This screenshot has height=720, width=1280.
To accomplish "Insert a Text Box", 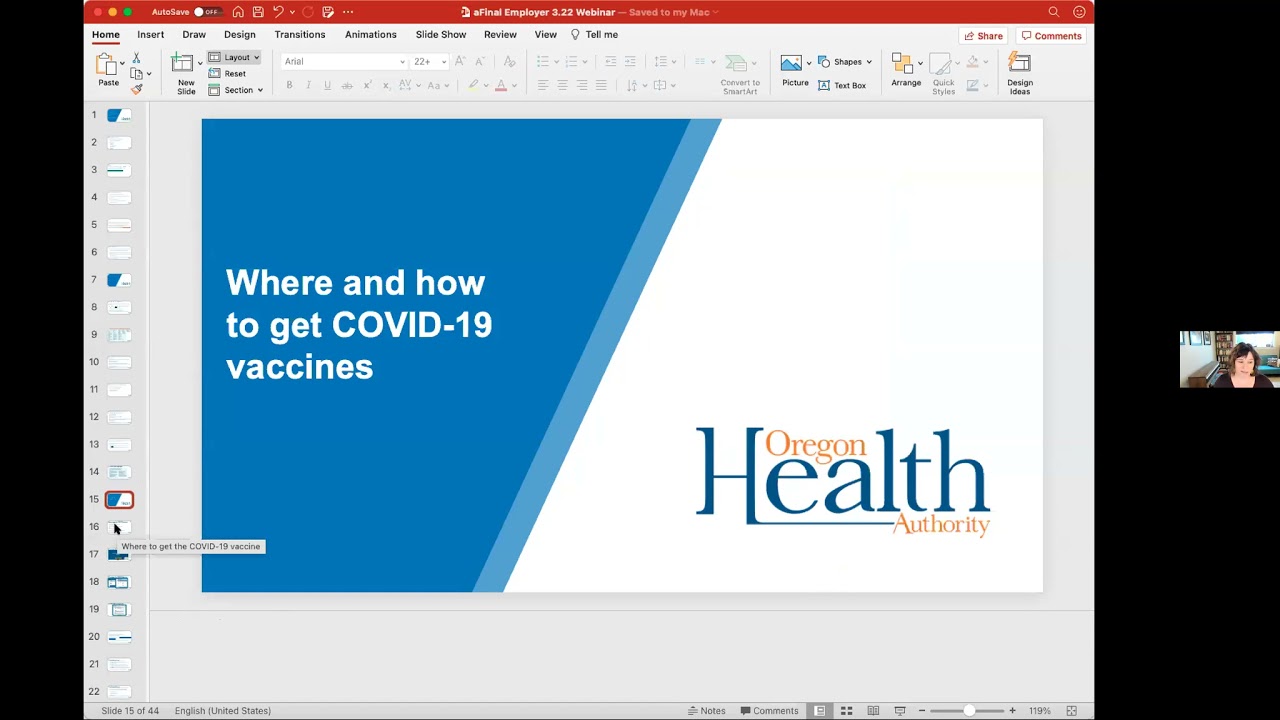I will point(842,85).
